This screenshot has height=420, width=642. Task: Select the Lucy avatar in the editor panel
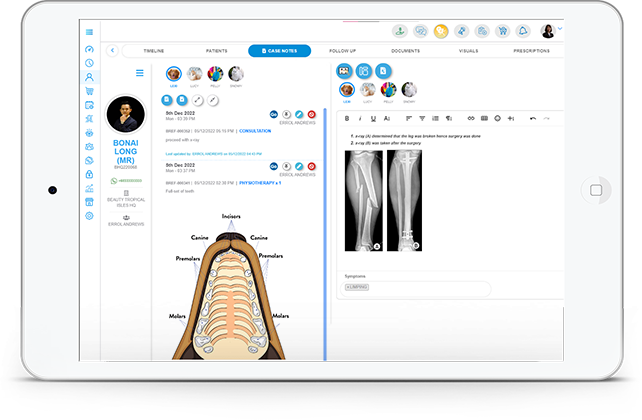[368, 90]
